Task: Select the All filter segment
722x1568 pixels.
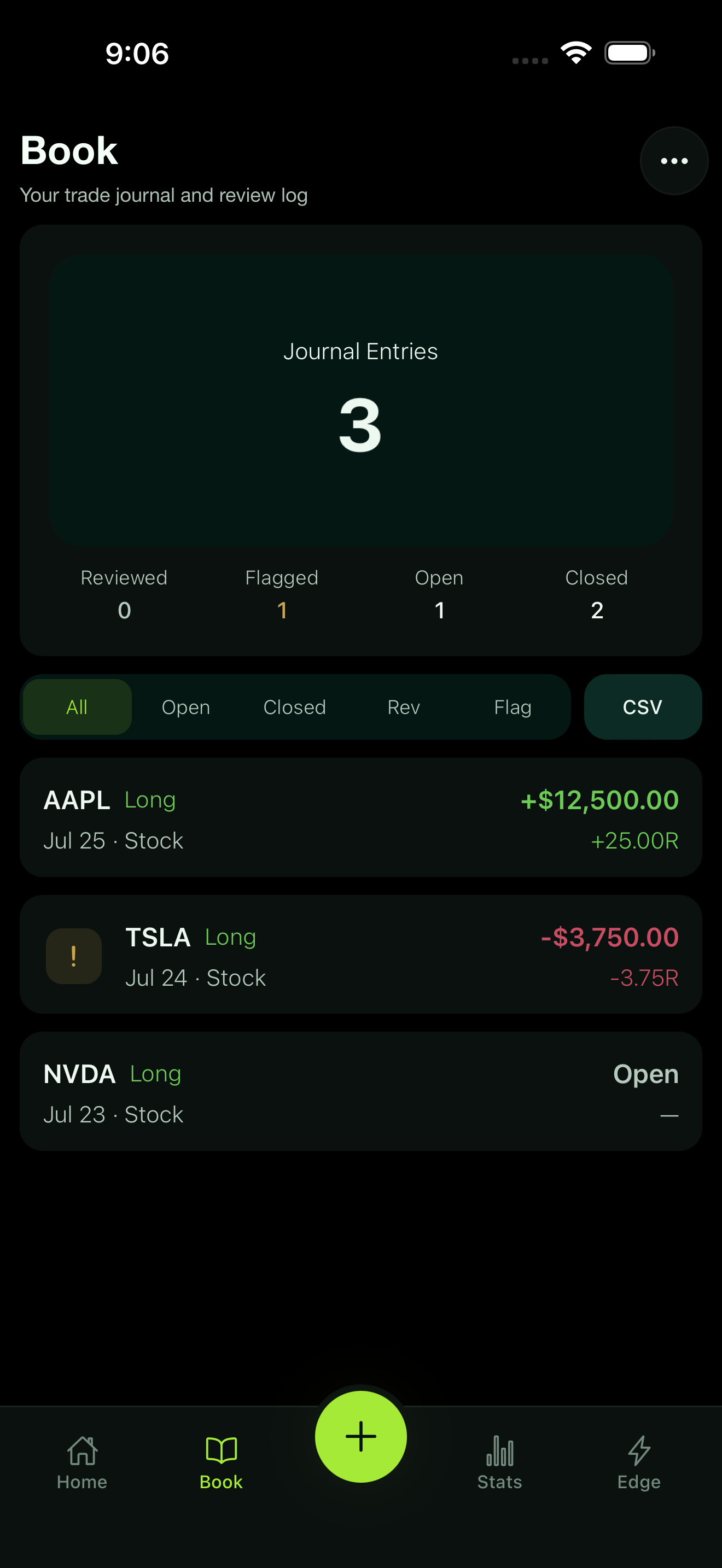Action: coord(77,707)
